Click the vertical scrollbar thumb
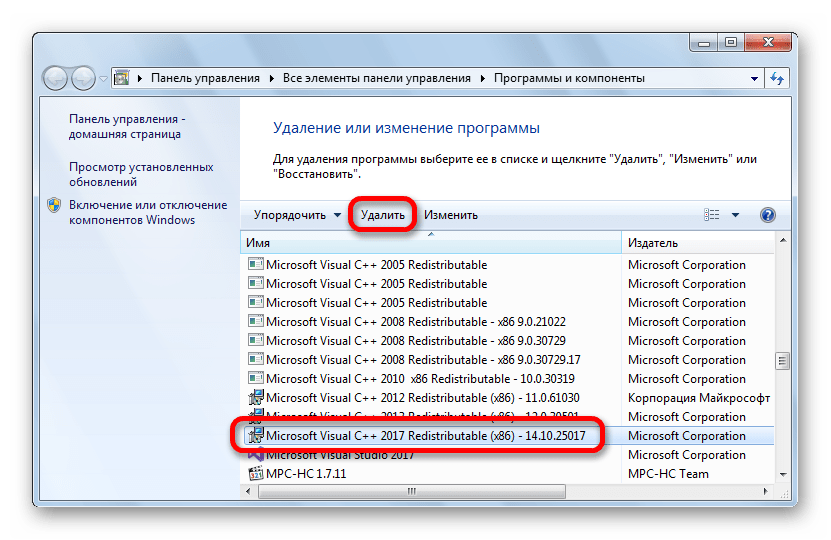This screenshot has height=540, width=831. (782, 361)
